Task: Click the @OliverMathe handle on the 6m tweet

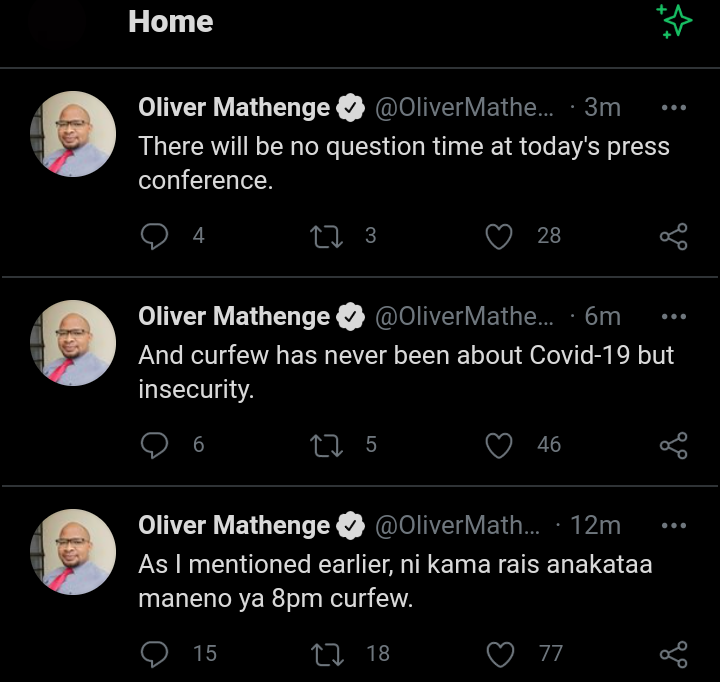Action: pos(464,316)
